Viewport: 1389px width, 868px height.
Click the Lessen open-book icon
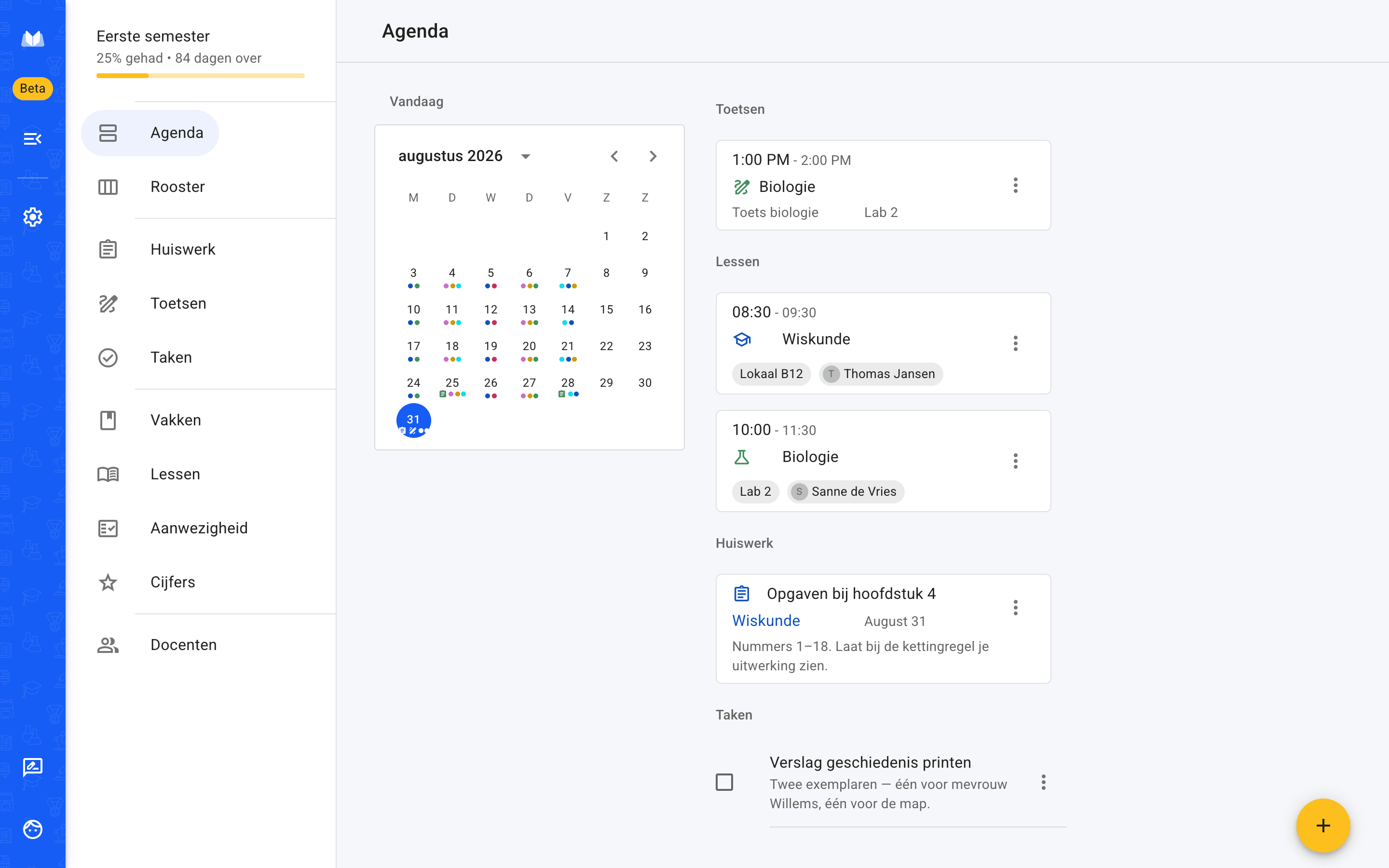click(x=108, y=474)
